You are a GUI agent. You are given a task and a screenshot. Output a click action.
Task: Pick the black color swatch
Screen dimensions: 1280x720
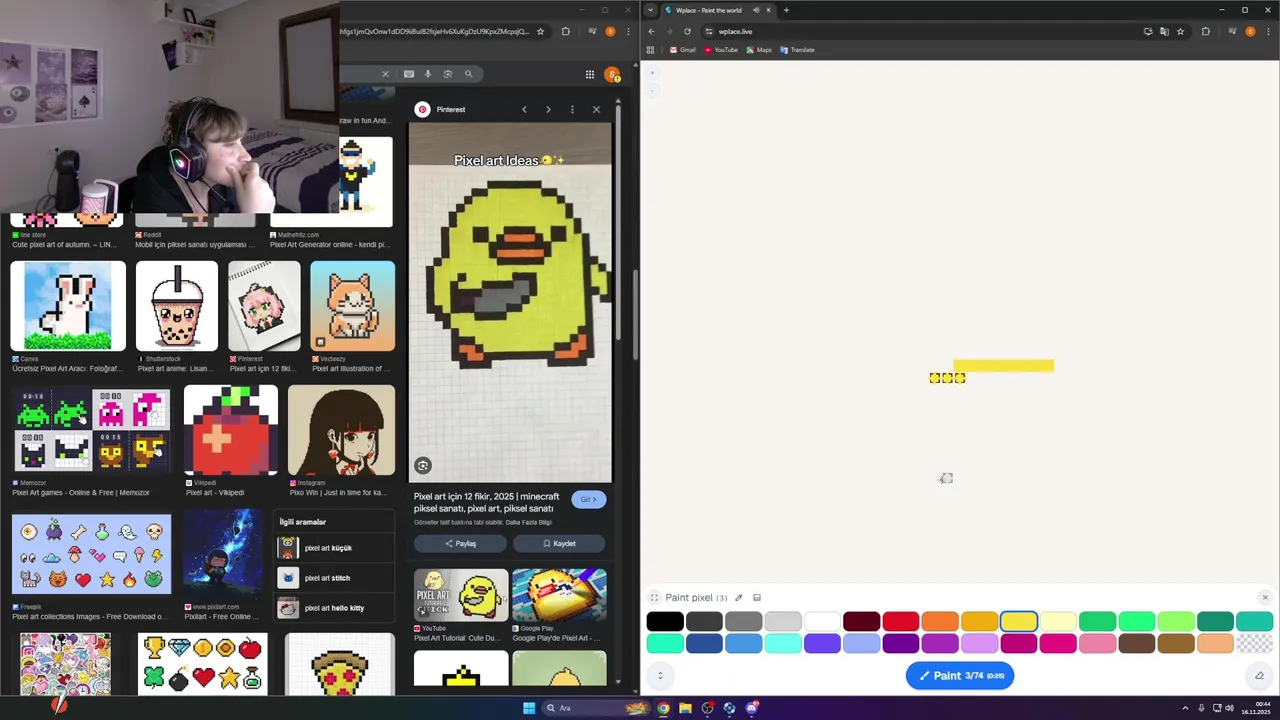point(665,622)
